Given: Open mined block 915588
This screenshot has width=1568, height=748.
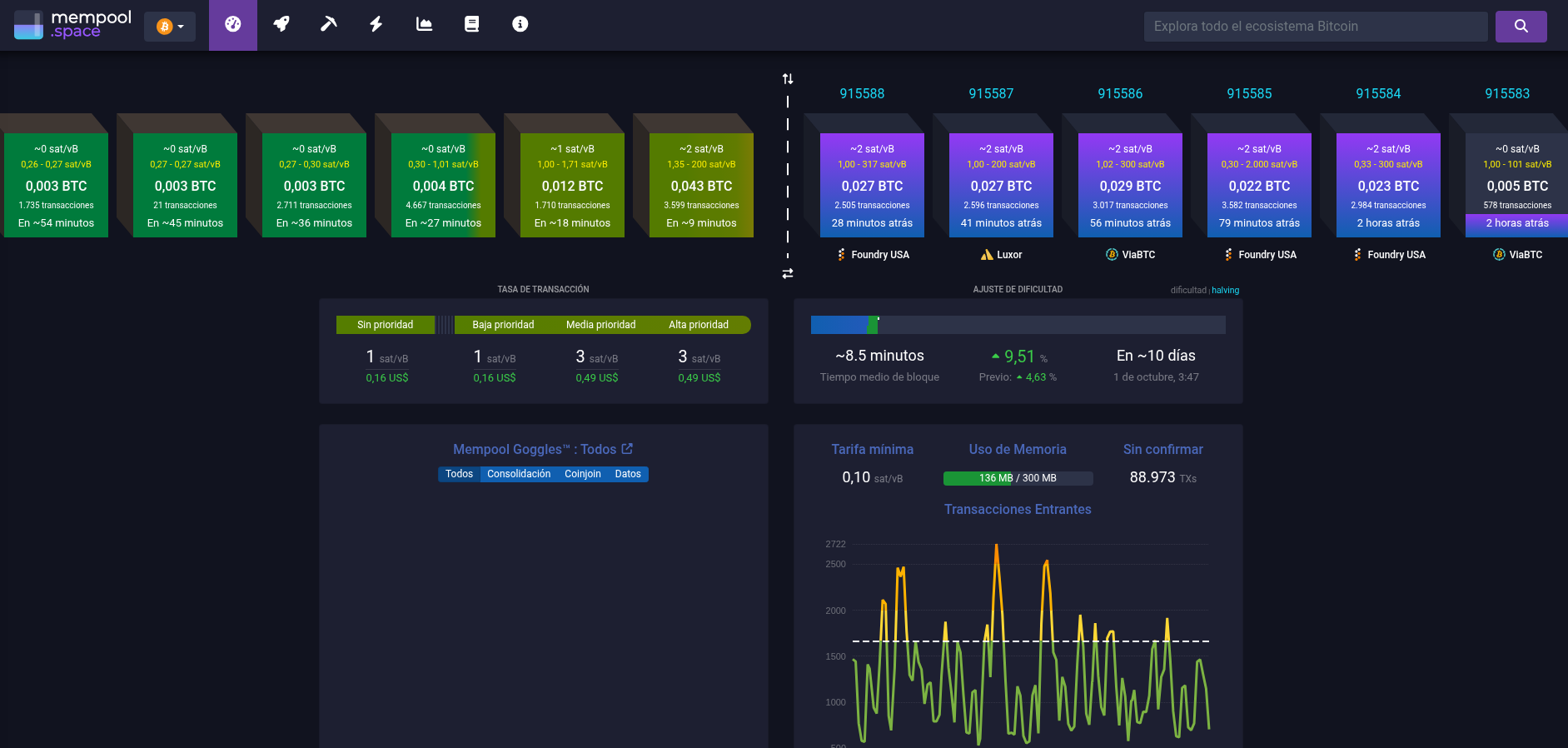Looking at the screenshot, I should (x=872, y=185).
